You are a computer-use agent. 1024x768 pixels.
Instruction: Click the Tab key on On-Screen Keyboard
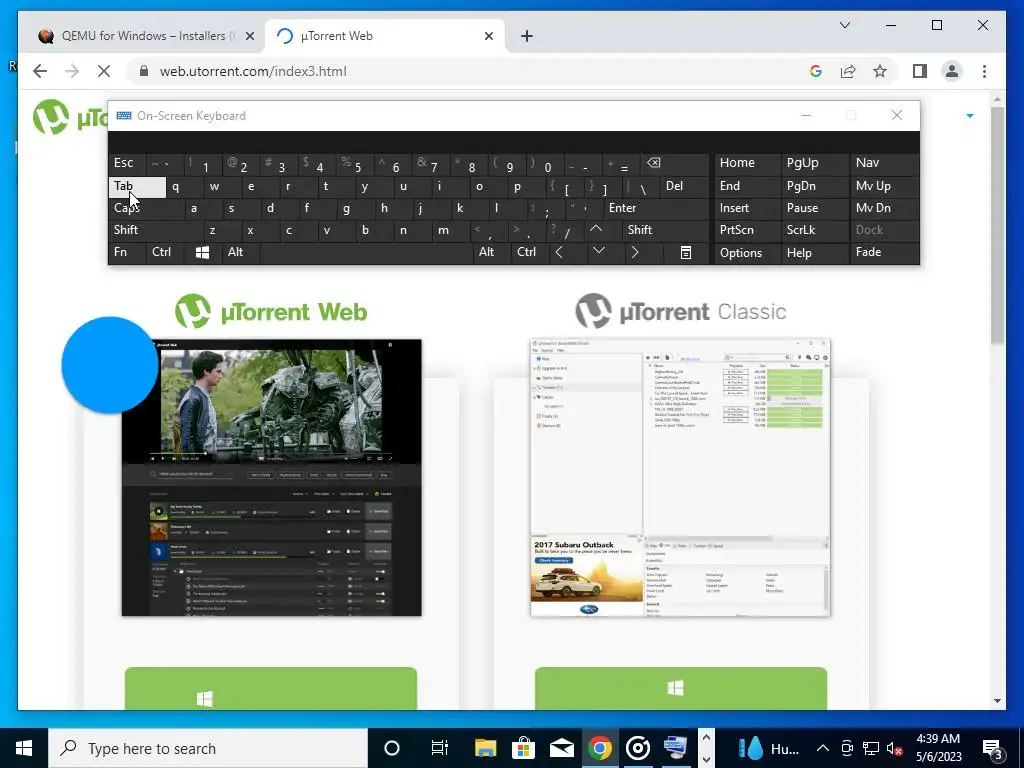tap(137, 186)
